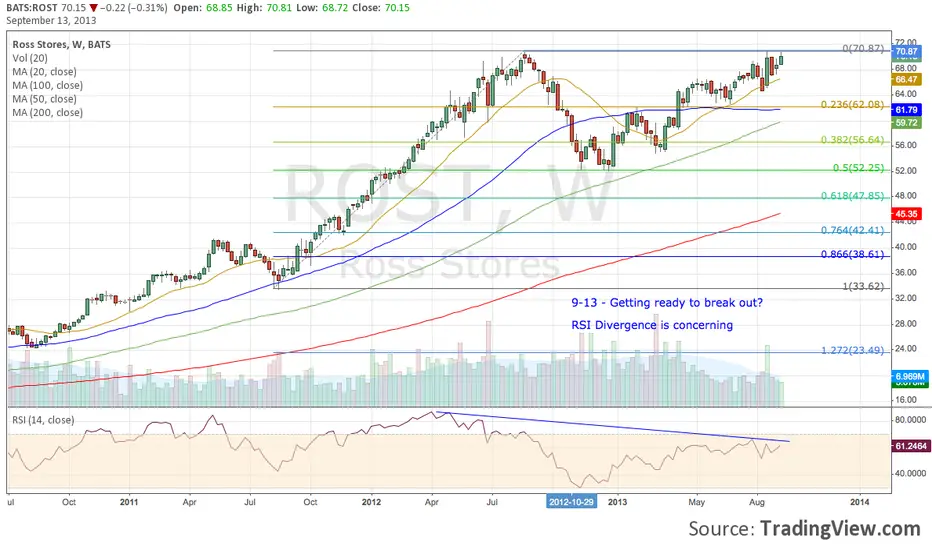Screen dimensions: 932x550
Task: Click the 45.35 red price tag
Action: pos(906,214)
